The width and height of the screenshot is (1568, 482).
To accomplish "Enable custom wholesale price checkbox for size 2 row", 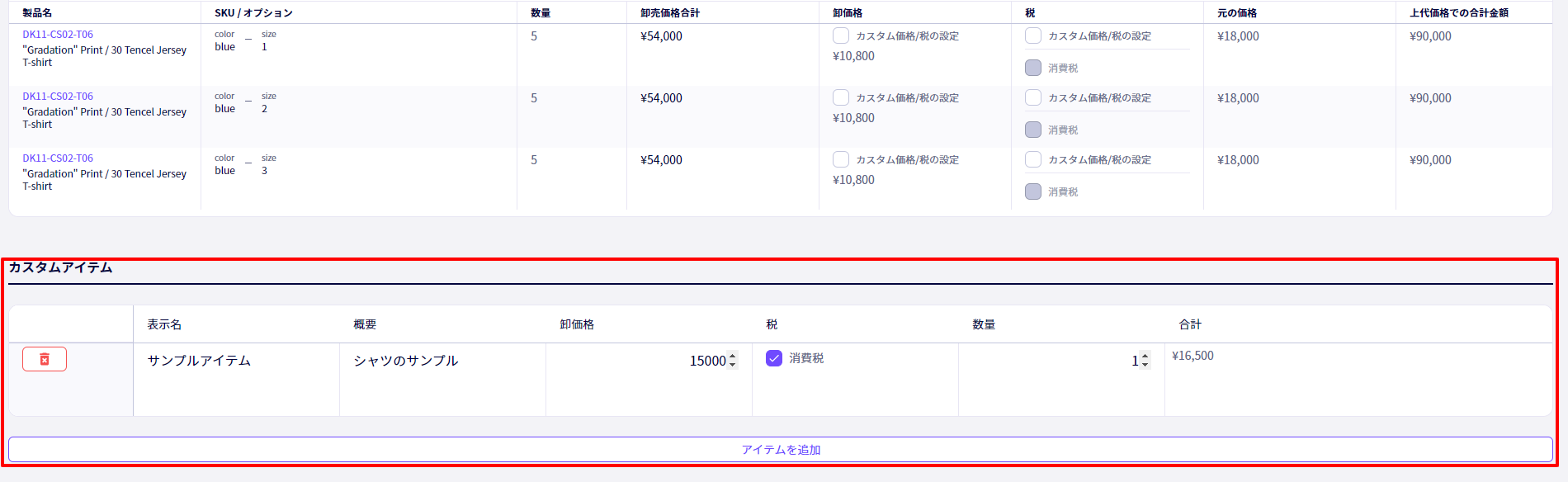I will pyautogui.click(x=841, y=97).
